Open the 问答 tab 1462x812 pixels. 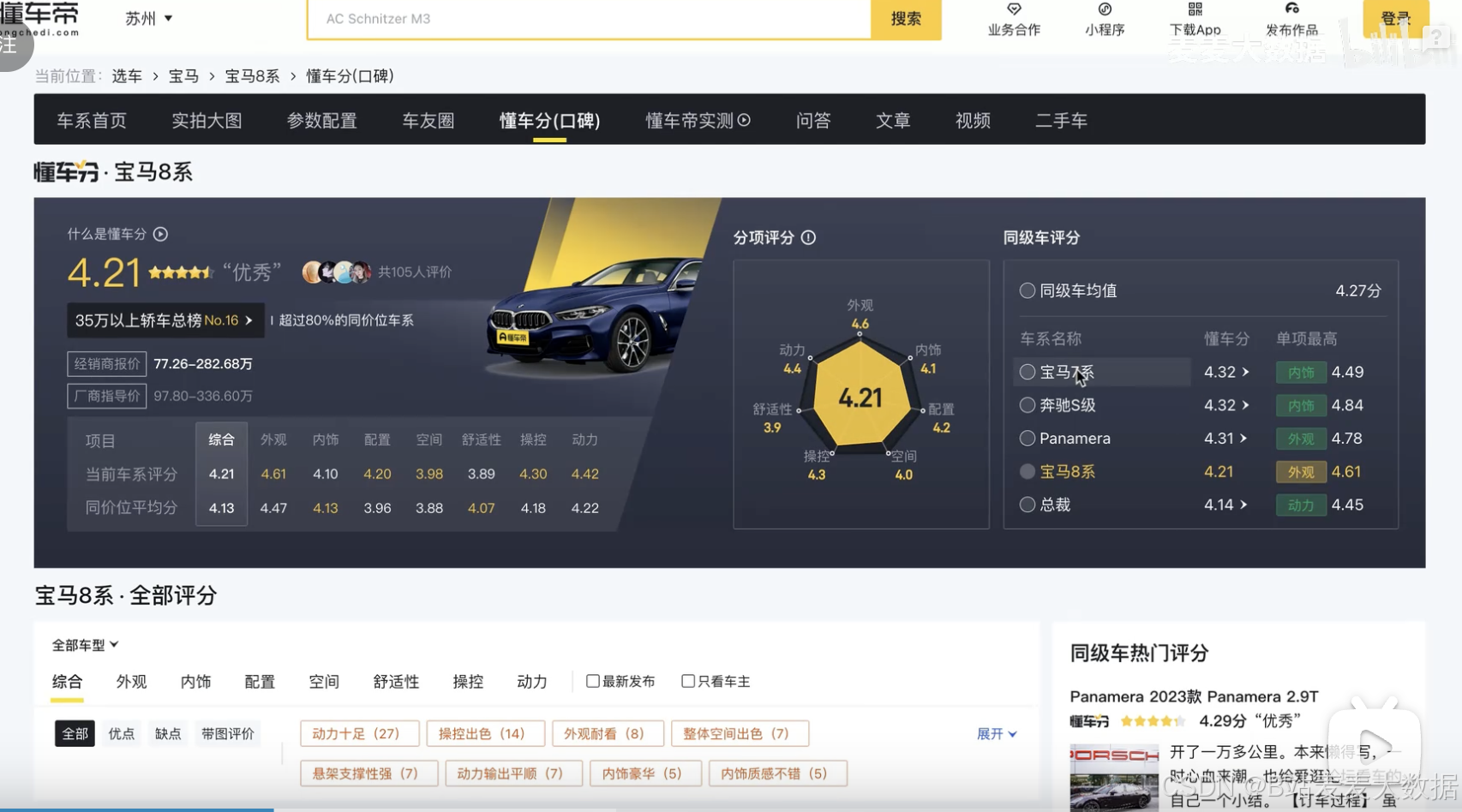click(813, 121)
